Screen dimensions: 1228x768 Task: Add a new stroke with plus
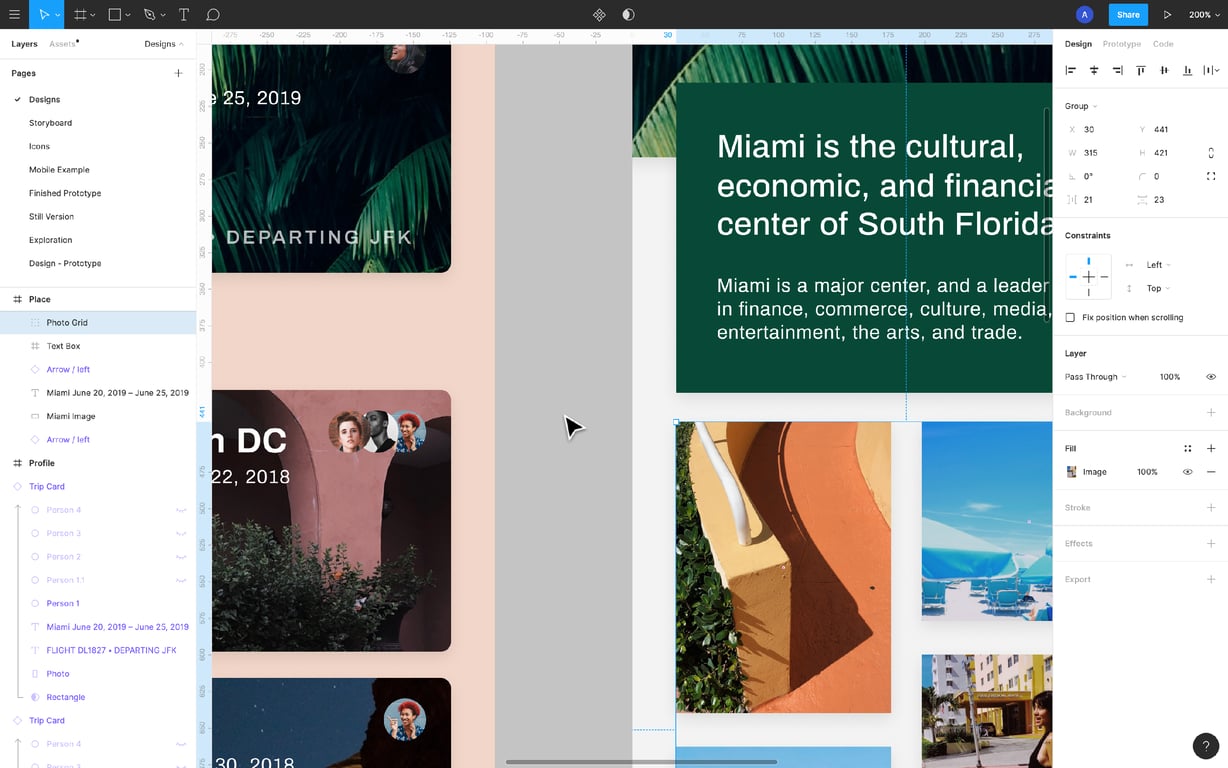1211,508
